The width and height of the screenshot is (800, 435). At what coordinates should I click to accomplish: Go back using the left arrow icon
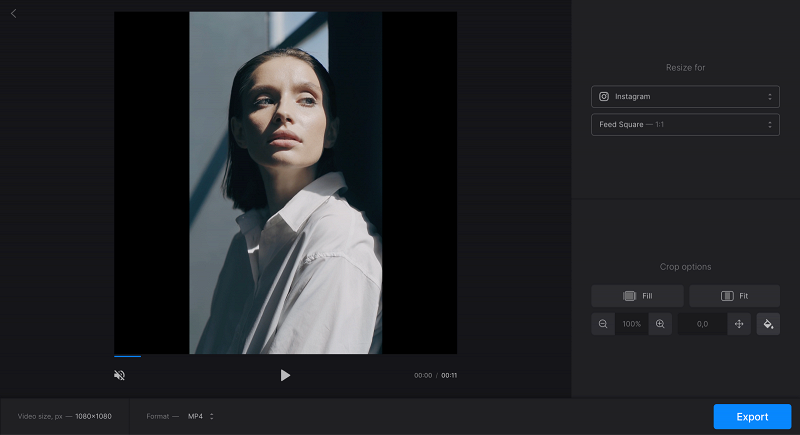tap(14, 14)
